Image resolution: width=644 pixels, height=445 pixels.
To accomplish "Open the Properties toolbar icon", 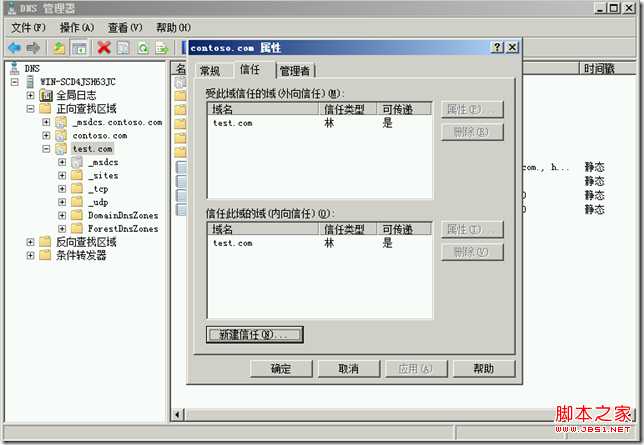I will click(x=123, y=48).
